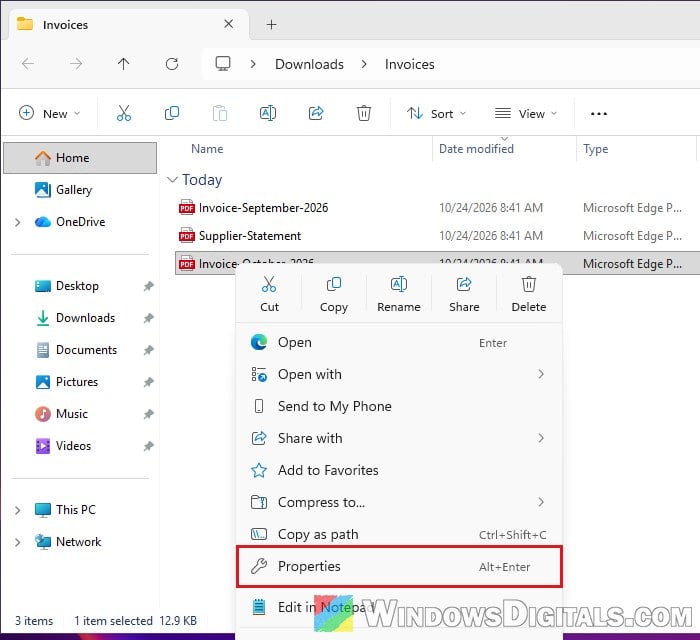Expand the Share with submenu
This screenshot has width=700, height=640.
point(399,438)
